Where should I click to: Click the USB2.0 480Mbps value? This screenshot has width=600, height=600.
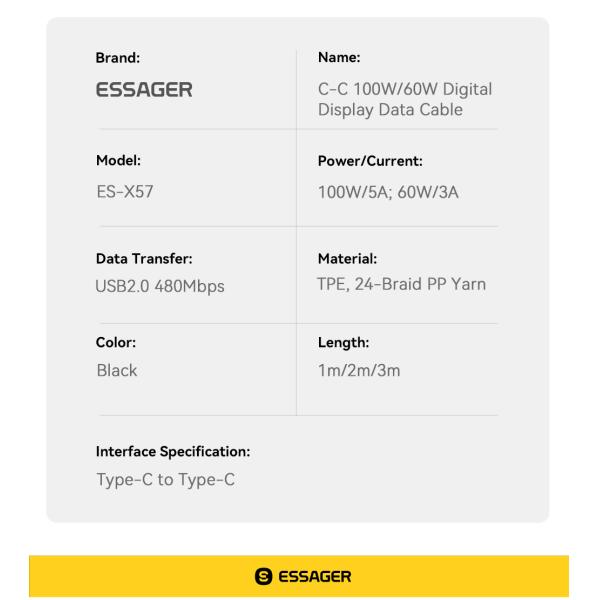point(160,288)
